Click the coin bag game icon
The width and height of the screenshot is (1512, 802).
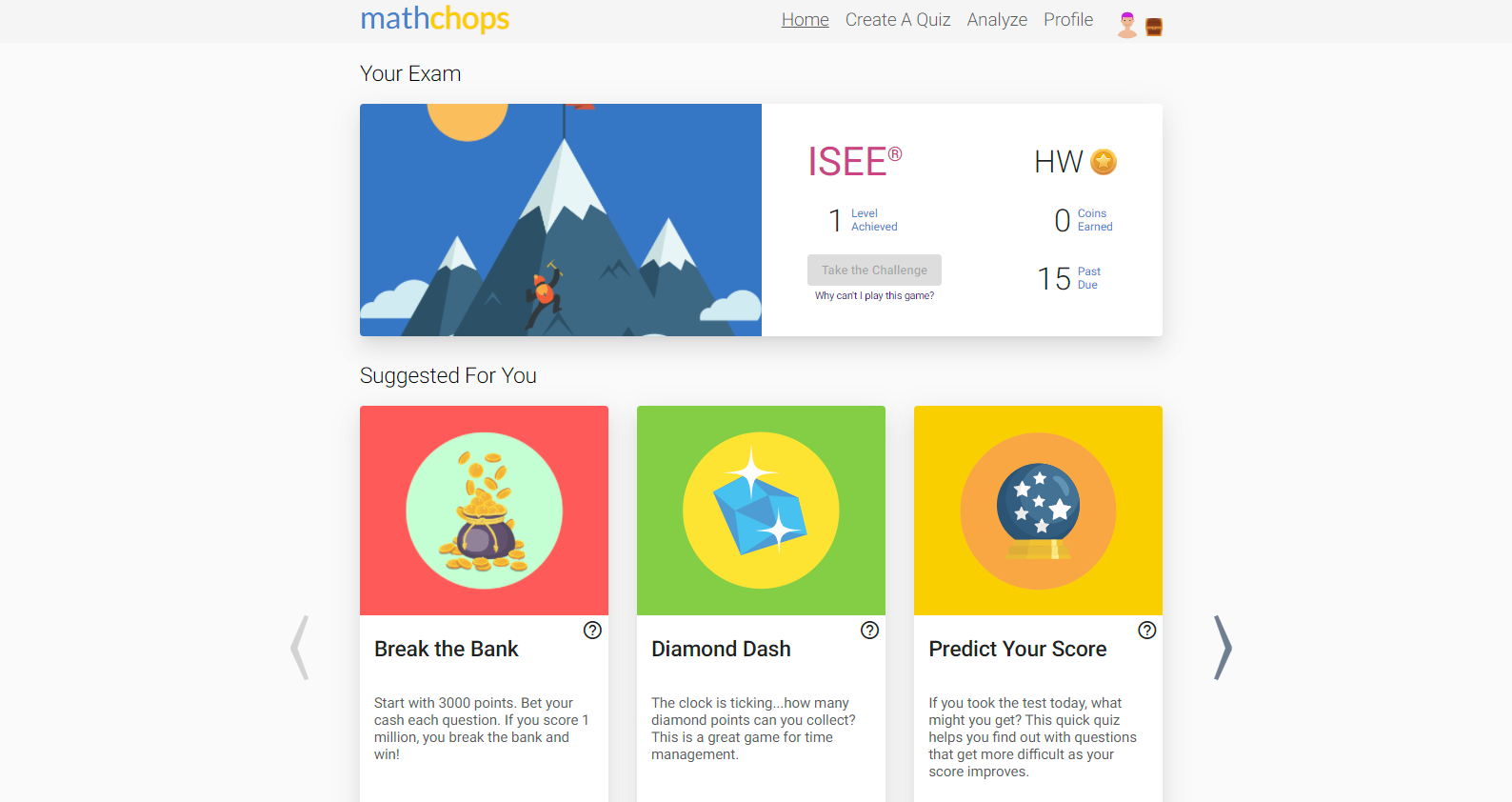click(x=485, y=511)
